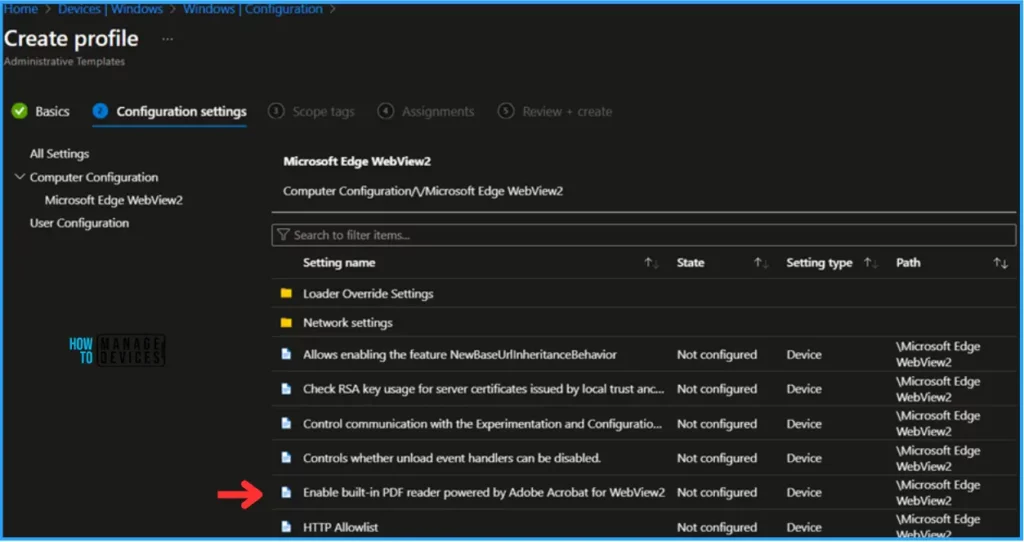Click the Review + create step number icon
The height and width of the screenshot is (542, 1024).
506,111
